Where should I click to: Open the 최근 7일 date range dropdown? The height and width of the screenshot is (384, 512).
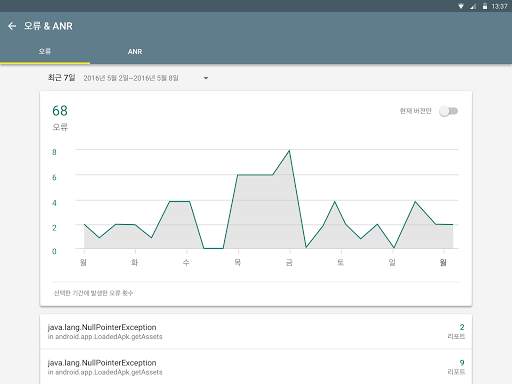[128, 78]
